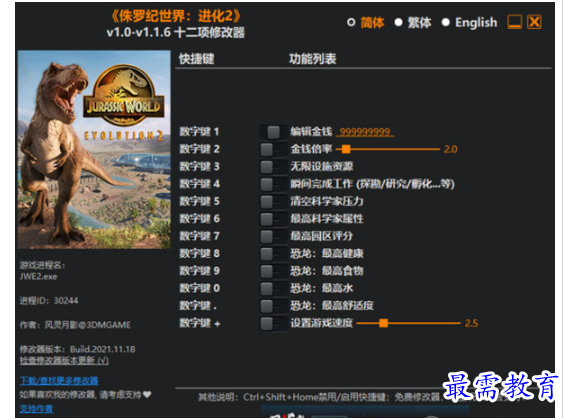Click the 设置游戏速度 slider handle

[384, 323]
